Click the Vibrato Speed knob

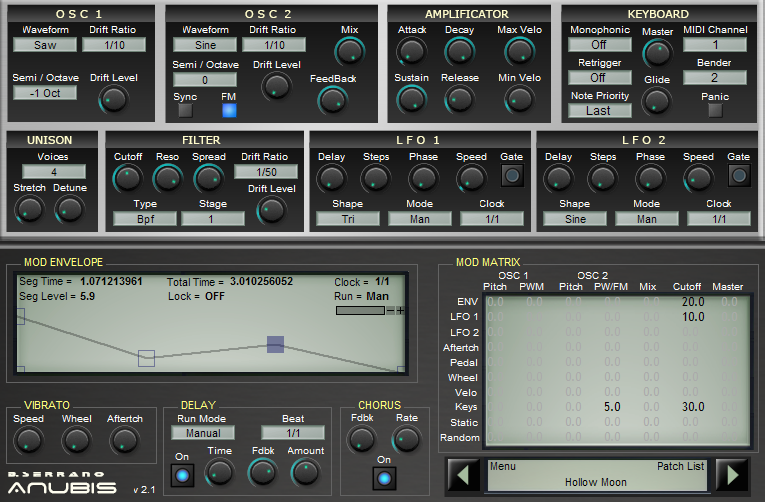coord(29,440)
